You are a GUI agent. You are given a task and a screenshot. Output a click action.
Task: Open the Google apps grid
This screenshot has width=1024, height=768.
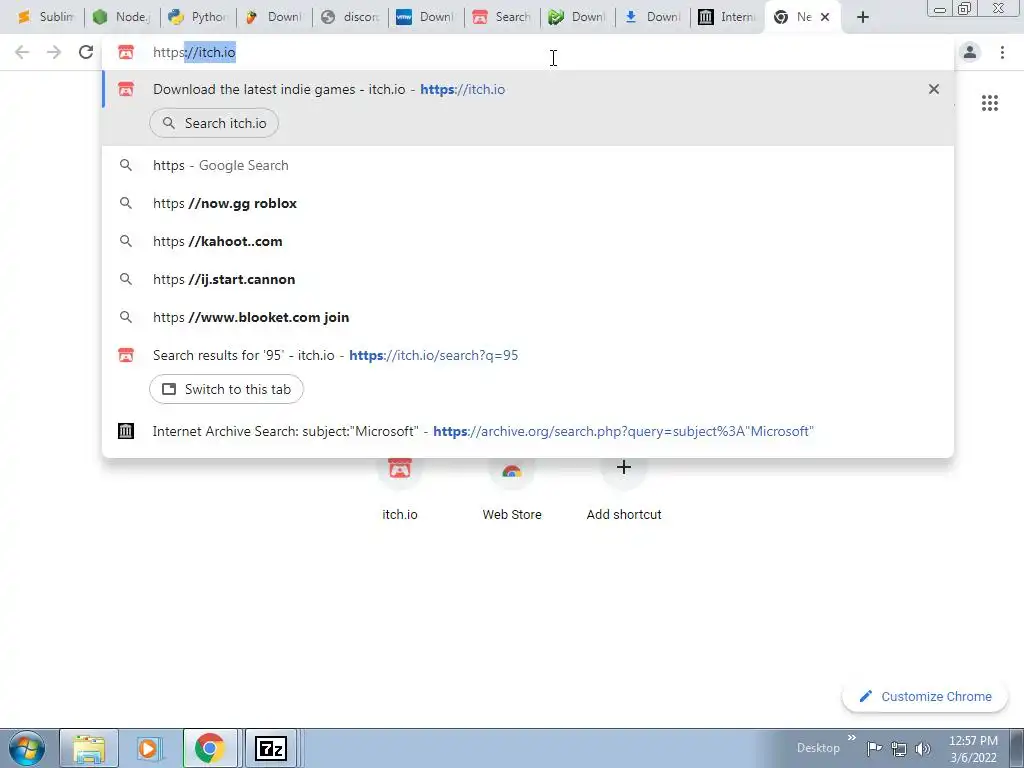(989, 103)
